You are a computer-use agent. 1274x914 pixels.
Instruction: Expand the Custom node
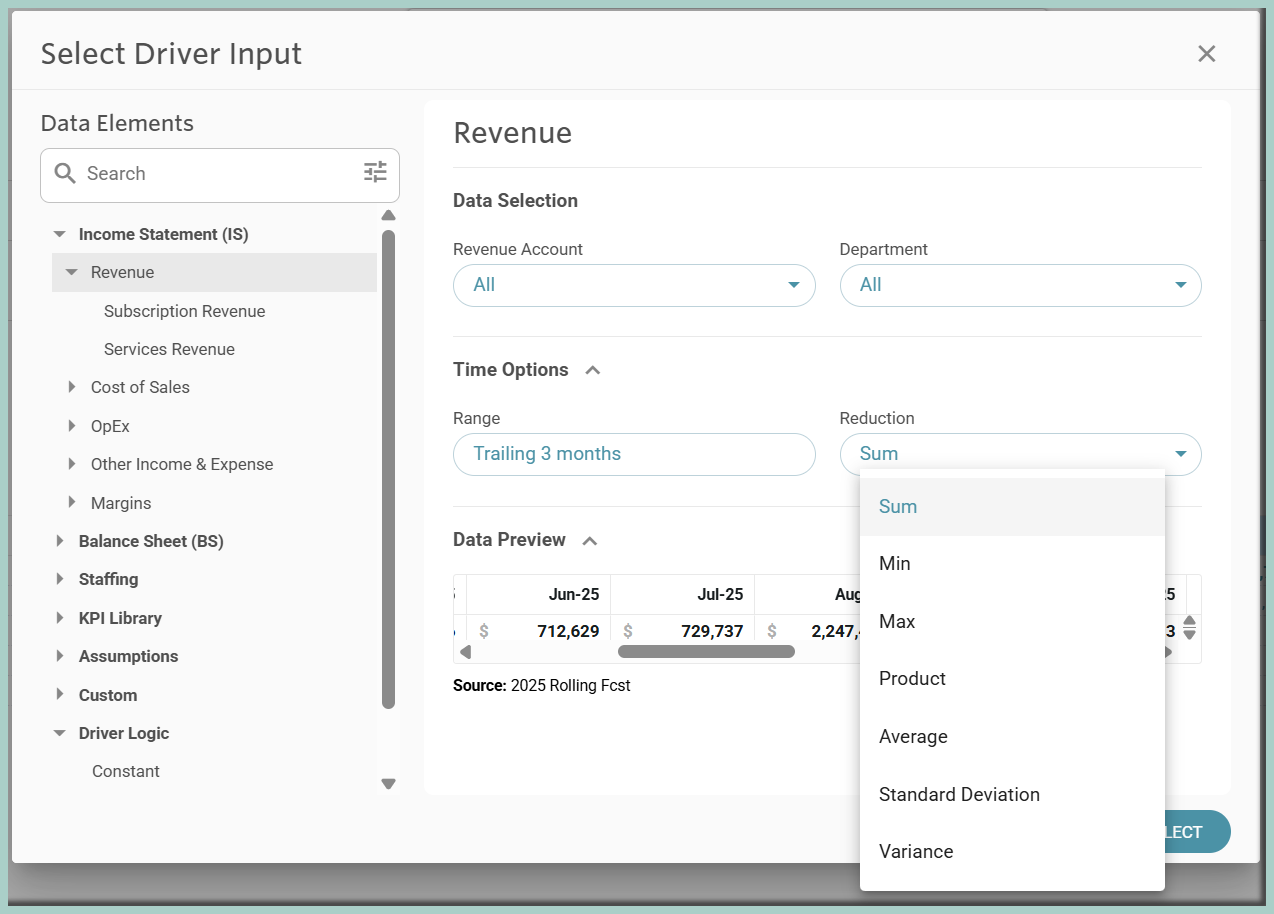click(x=60, y=695)
